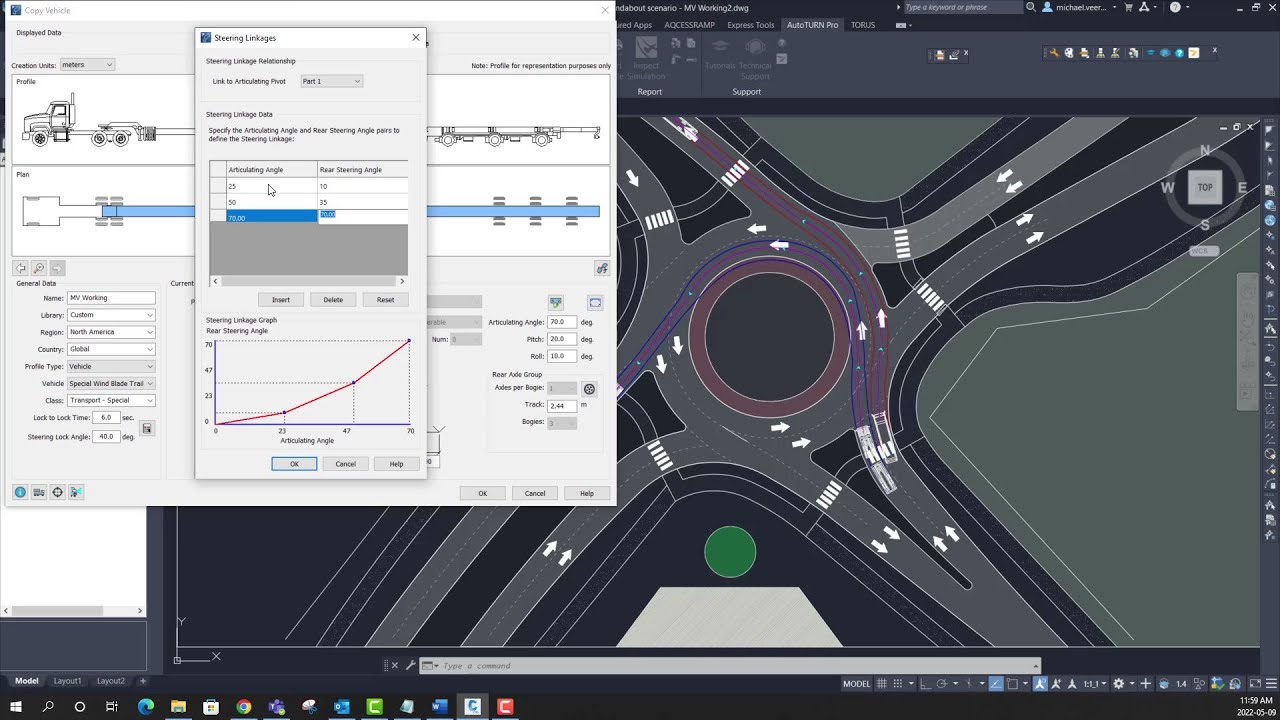Cancel the Steering Linkages dialog
The height and width of the screenshot is (720, 1280).
pyautogui.click(x=345, y=464)
